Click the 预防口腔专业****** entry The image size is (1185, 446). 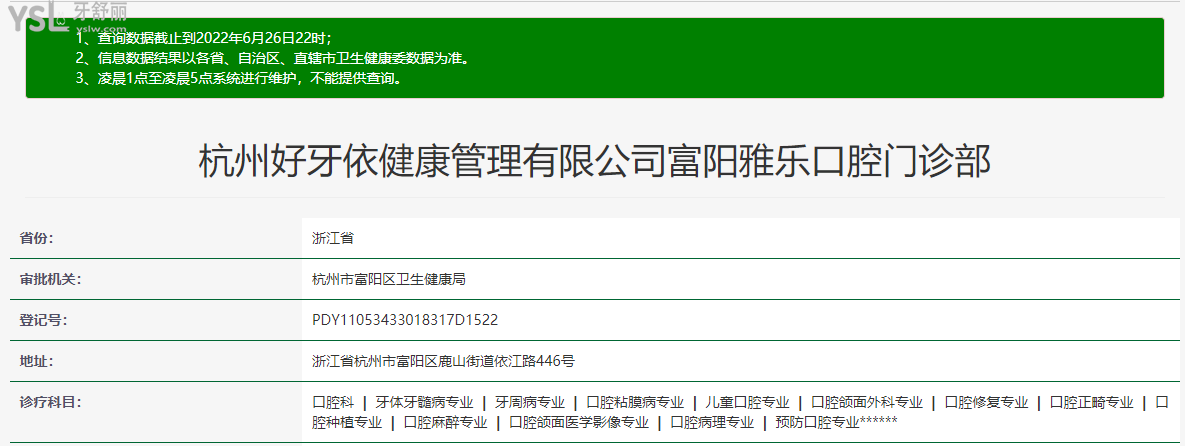836,423
